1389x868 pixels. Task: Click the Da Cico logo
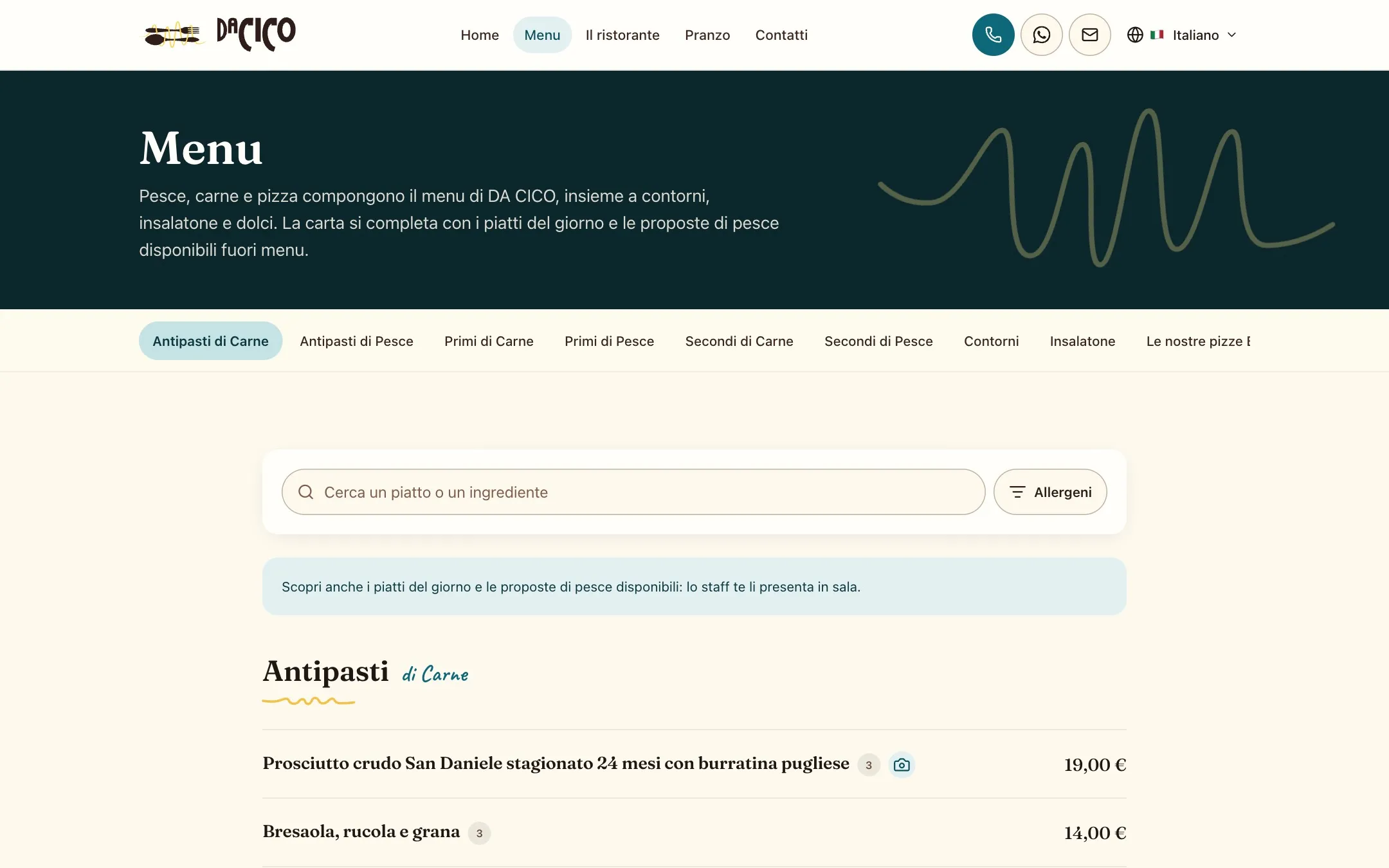click(218, 34)
